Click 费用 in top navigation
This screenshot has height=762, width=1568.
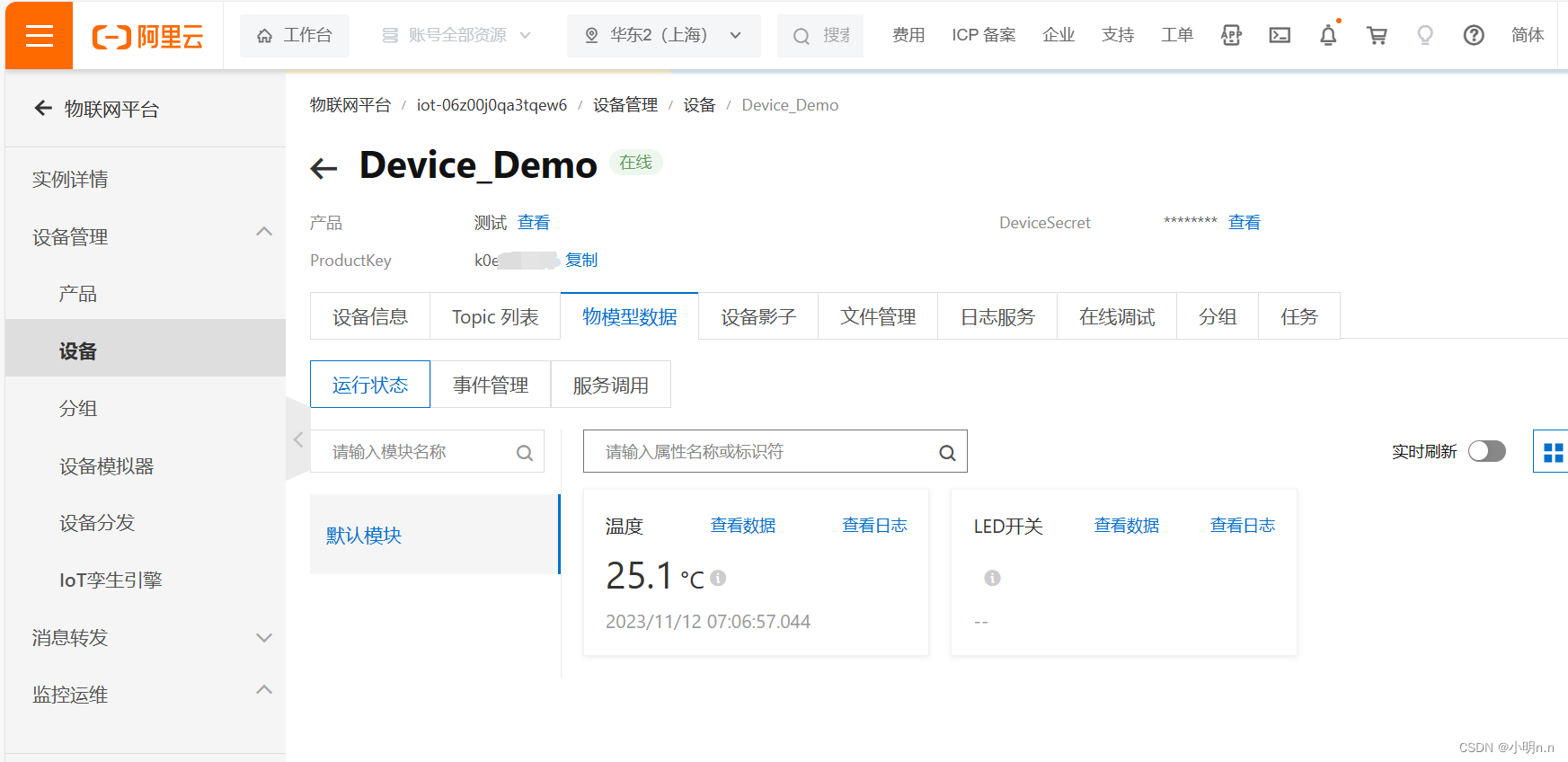pos(908,35)
